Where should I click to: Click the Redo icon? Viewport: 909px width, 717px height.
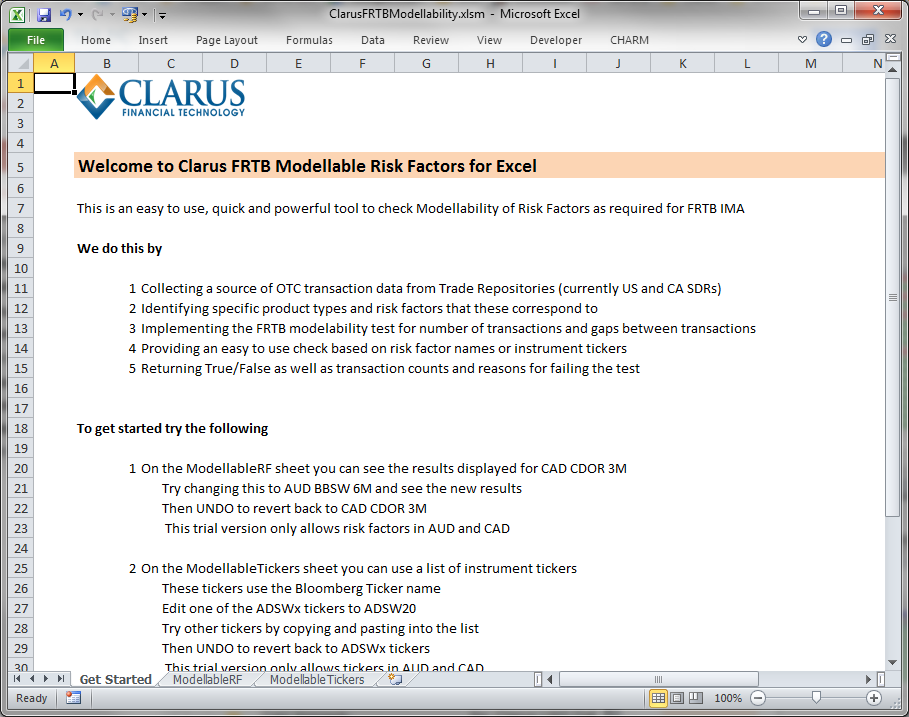point(97,14)
